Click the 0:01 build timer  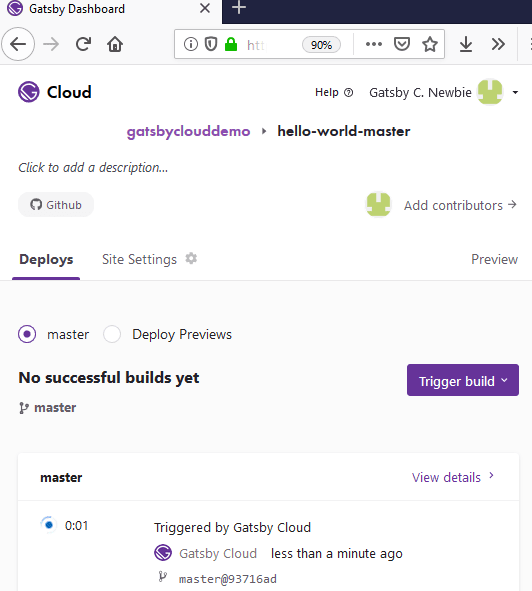(77, 525)
